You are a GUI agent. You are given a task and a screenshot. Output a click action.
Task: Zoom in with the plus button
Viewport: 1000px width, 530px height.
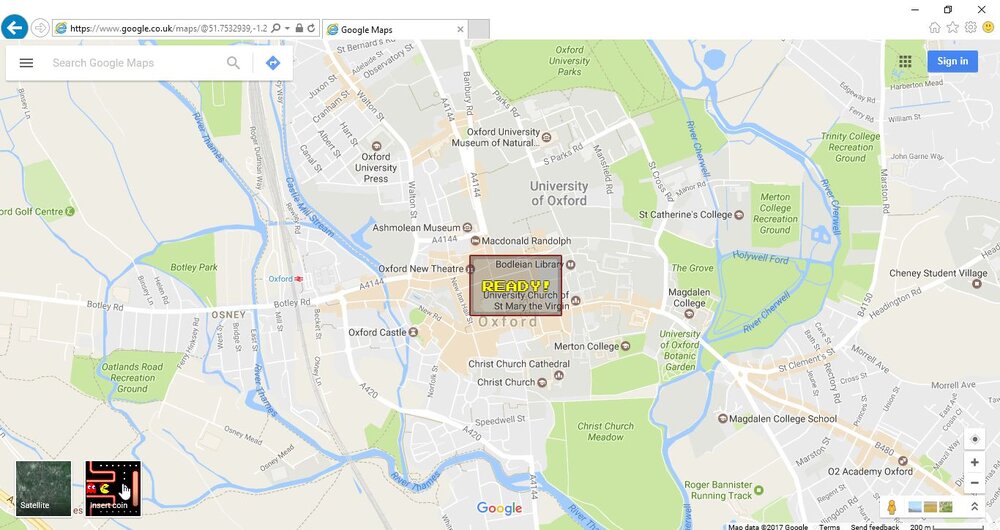coord(974,462)
